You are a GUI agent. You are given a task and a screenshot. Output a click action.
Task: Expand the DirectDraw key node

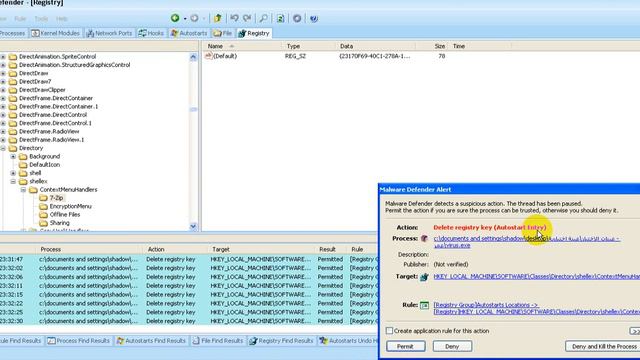[x=3, y=73]
